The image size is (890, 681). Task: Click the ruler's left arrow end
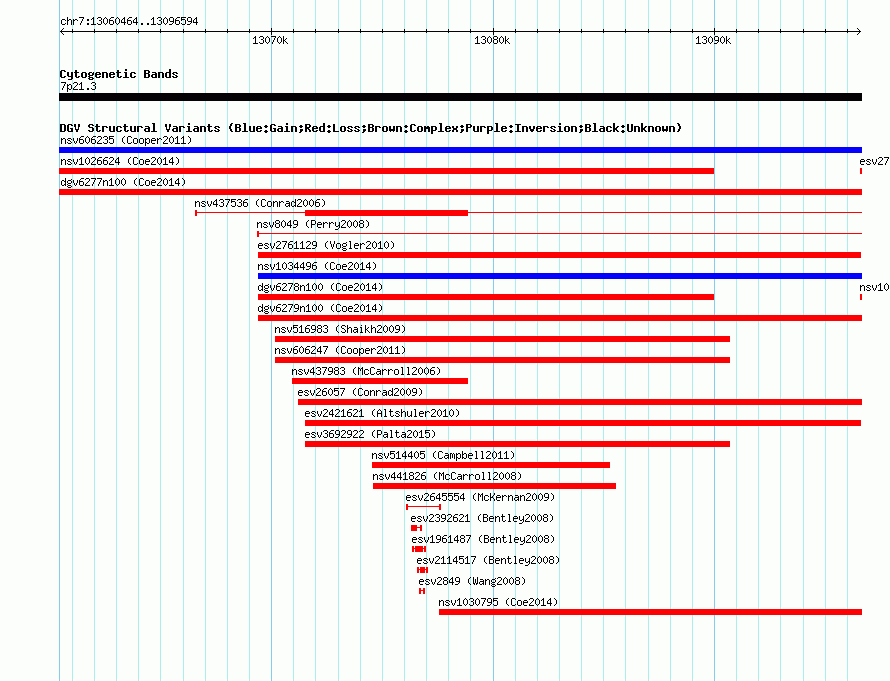click(62, 31)
